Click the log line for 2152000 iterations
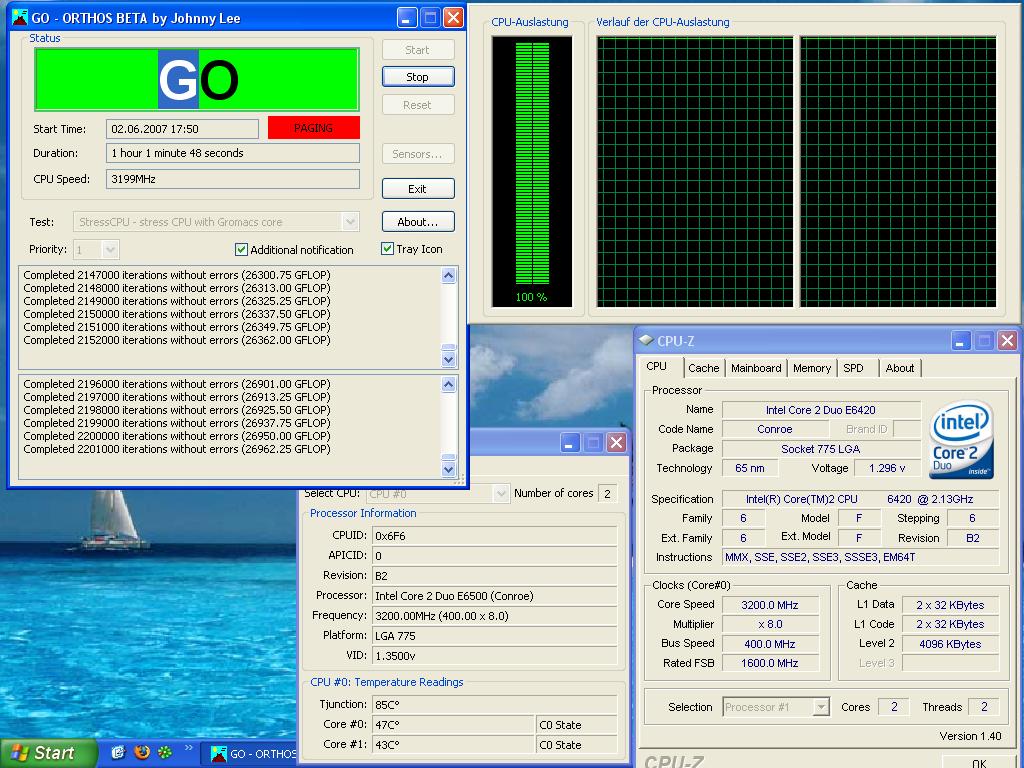The image size is (1024, 768). coord(177,340)
